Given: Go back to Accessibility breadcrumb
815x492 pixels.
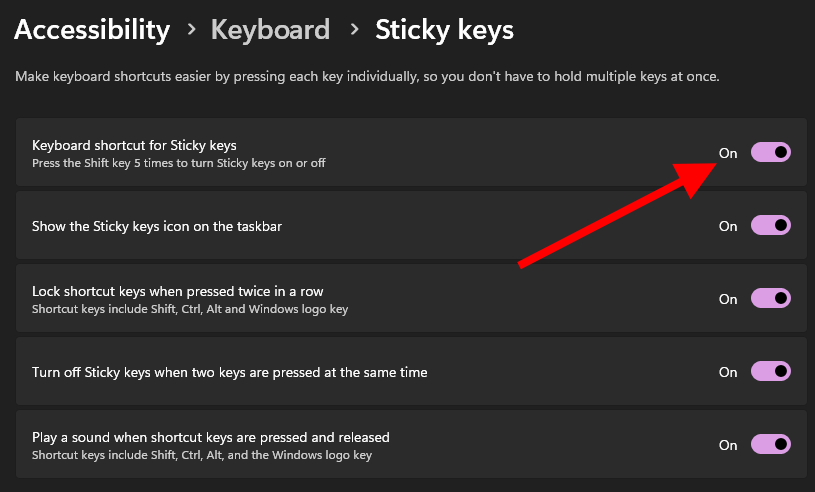Looking at the screenshot, I should point(92,30).
